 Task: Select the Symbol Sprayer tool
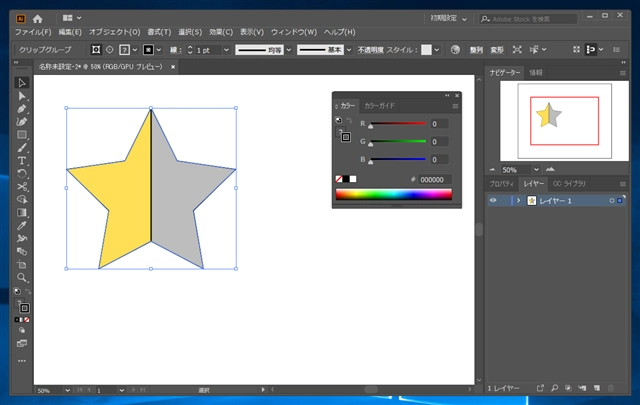[22, 238]
